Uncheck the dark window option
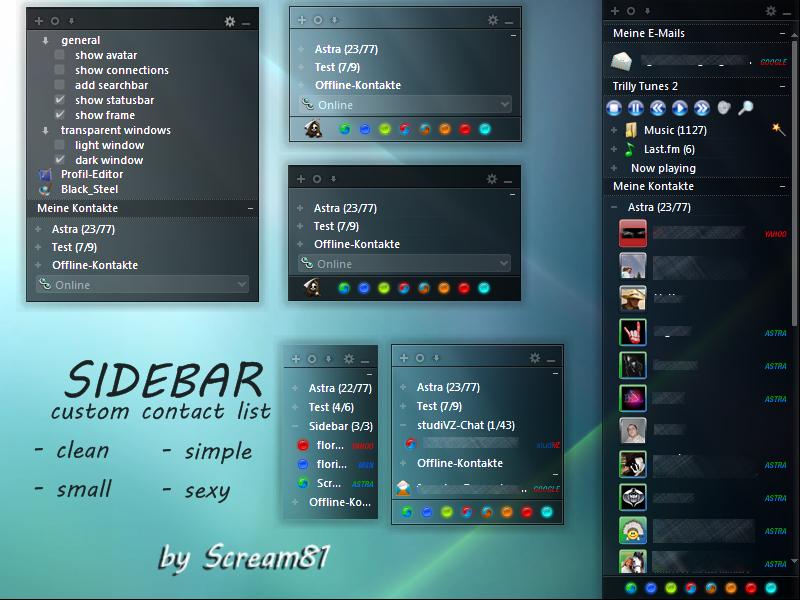 click(60, 159)
